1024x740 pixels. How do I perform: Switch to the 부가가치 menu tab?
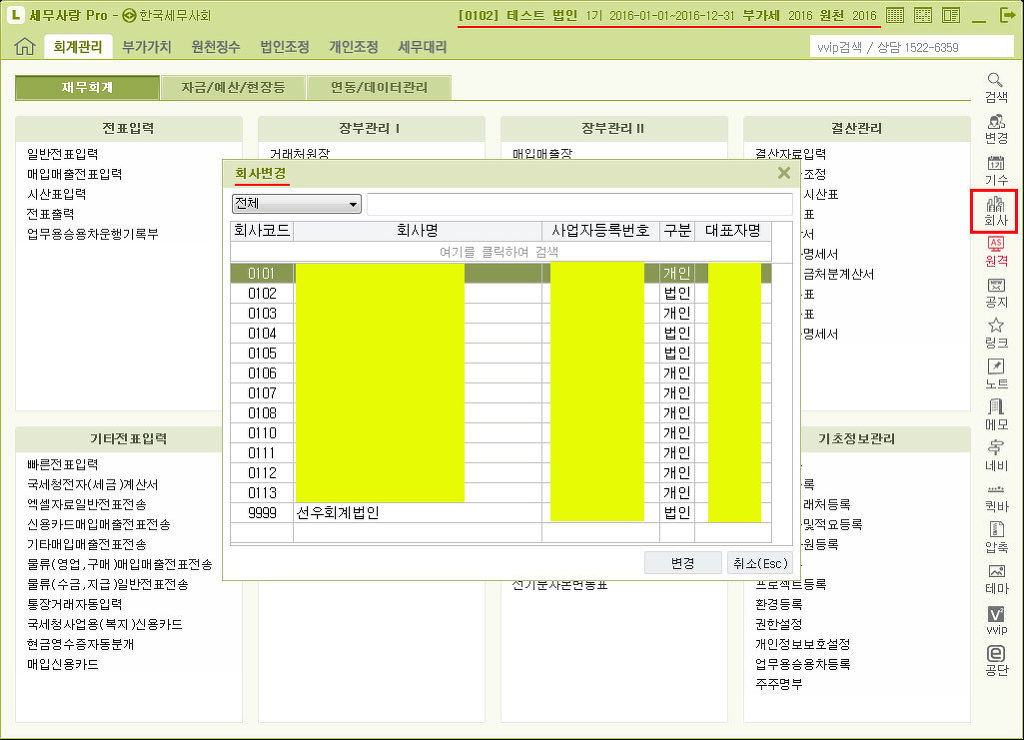pos(146,47)
